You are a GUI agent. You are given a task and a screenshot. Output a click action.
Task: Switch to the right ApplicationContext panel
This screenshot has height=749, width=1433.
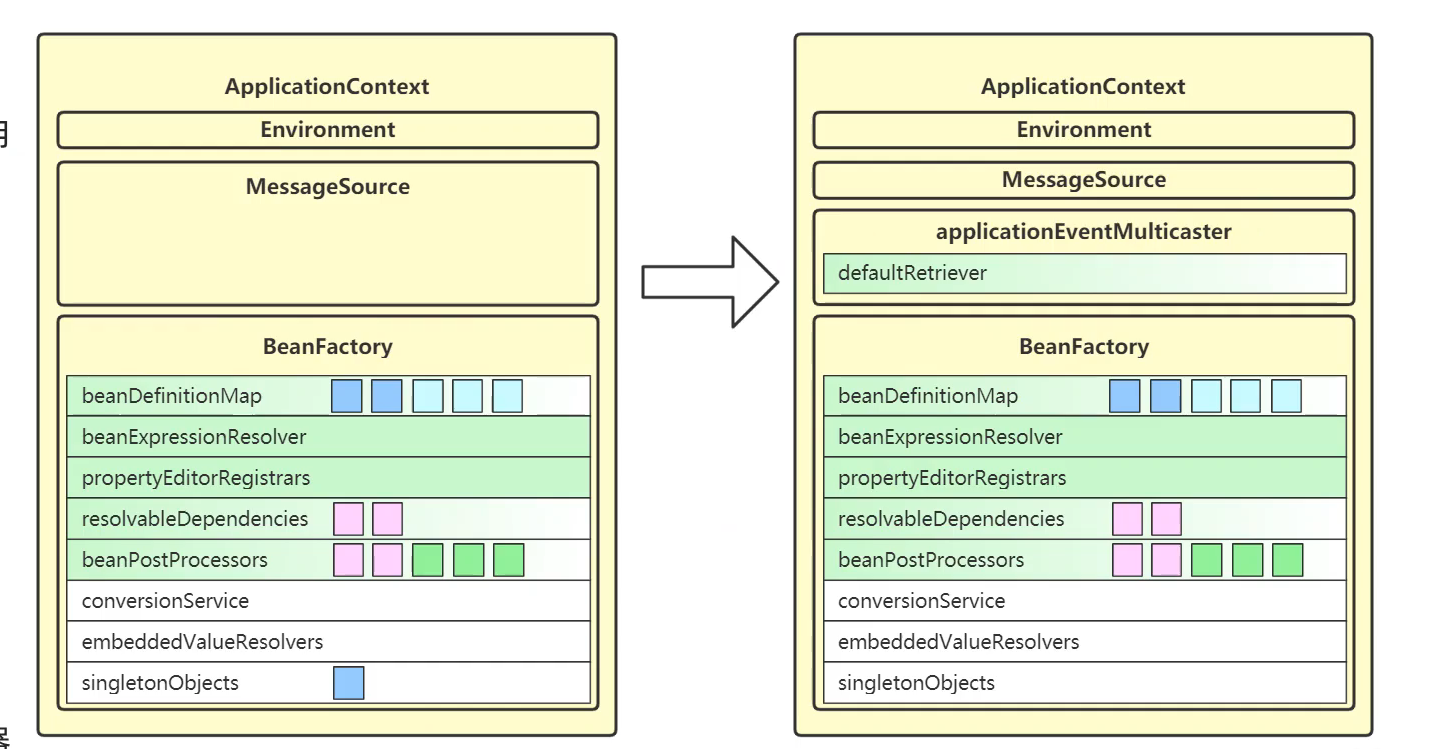point(1084,87)
